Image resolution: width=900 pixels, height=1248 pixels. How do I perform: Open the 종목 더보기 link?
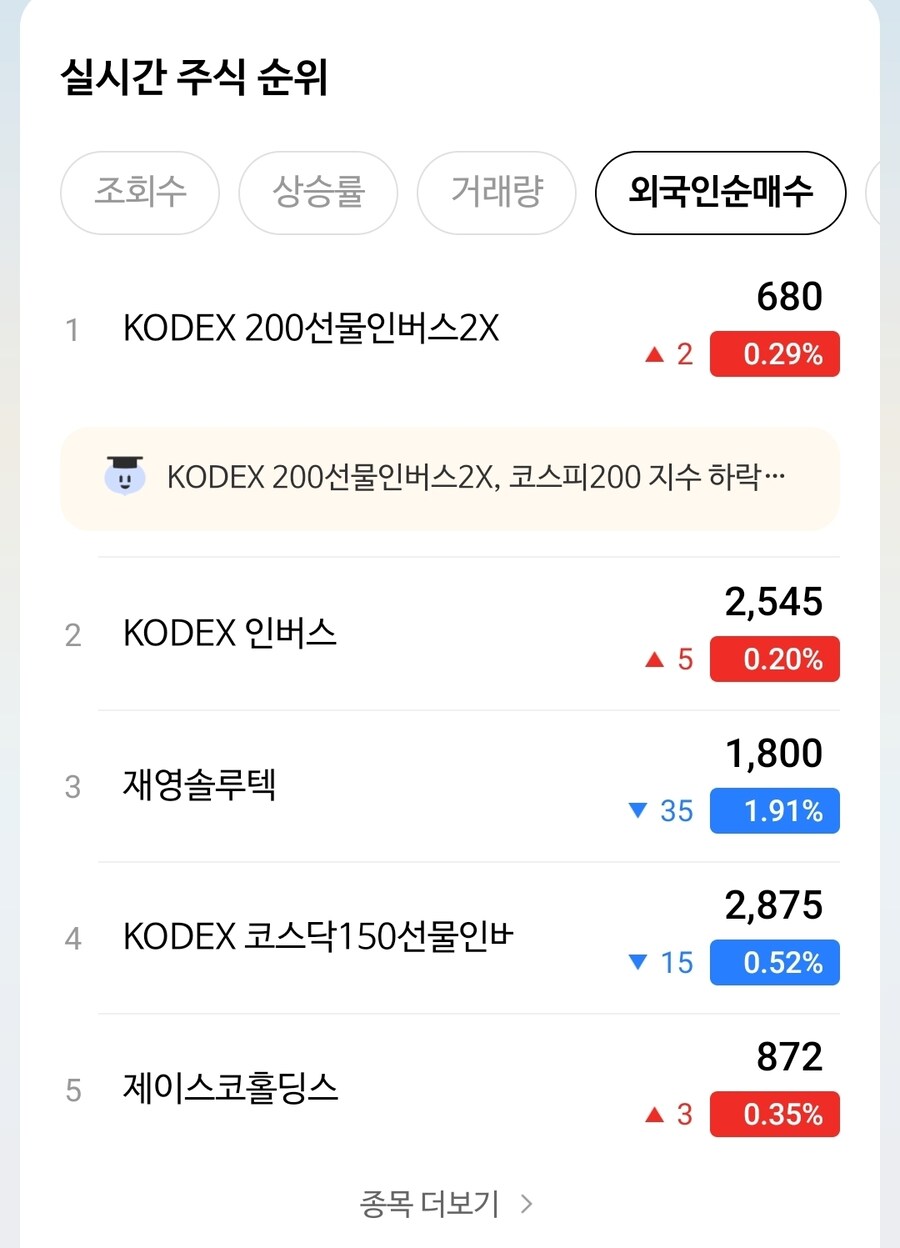430,1205
